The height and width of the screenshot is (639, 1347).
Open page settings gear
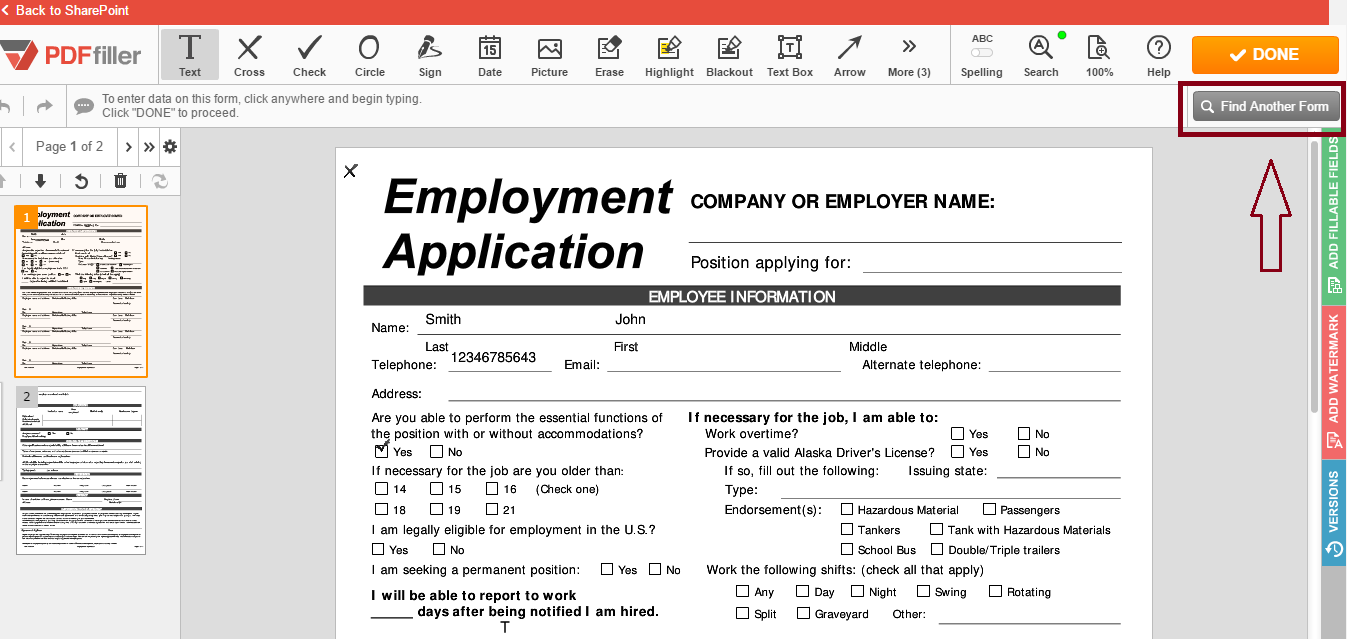(170, 147)
